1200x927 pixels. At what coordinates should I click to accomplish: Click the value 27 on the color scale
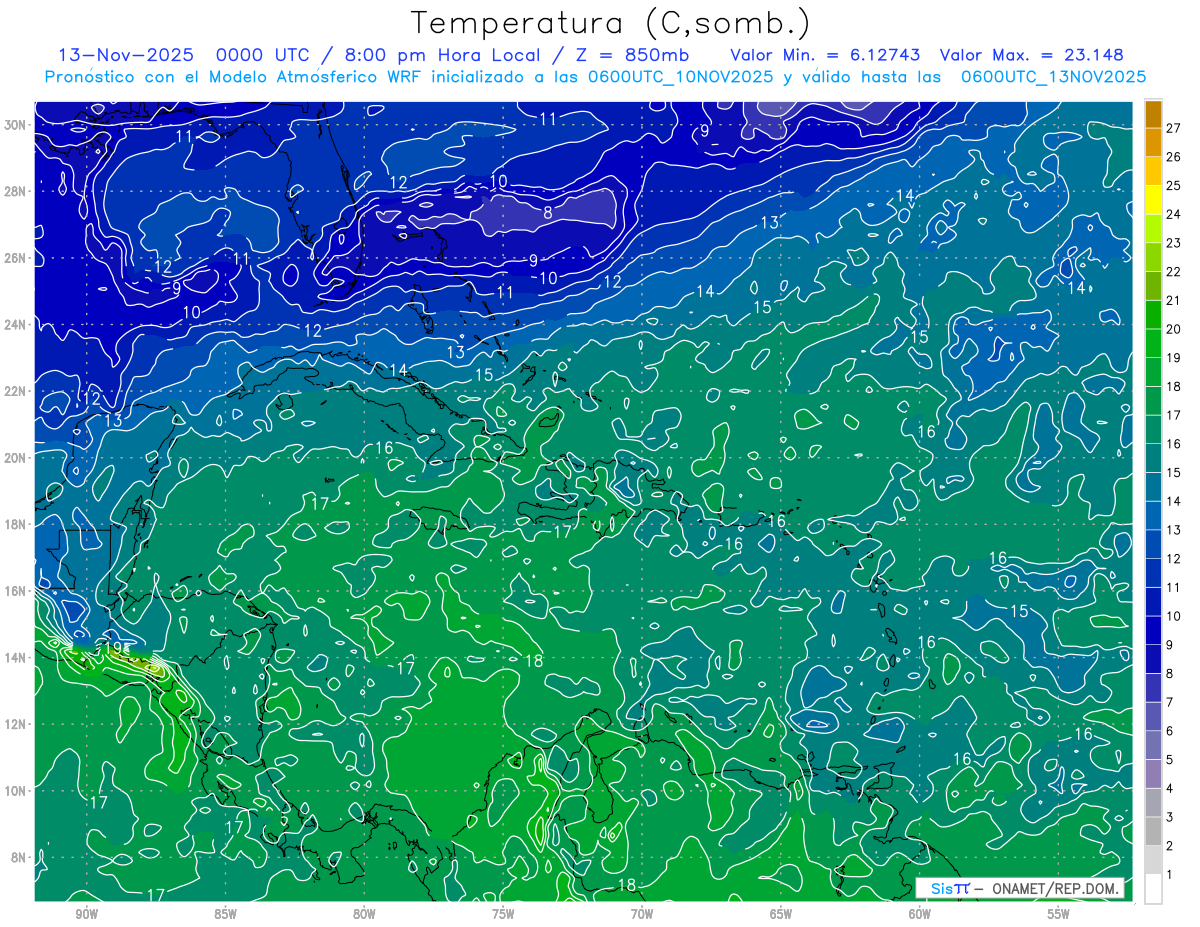click(1174, 128)
